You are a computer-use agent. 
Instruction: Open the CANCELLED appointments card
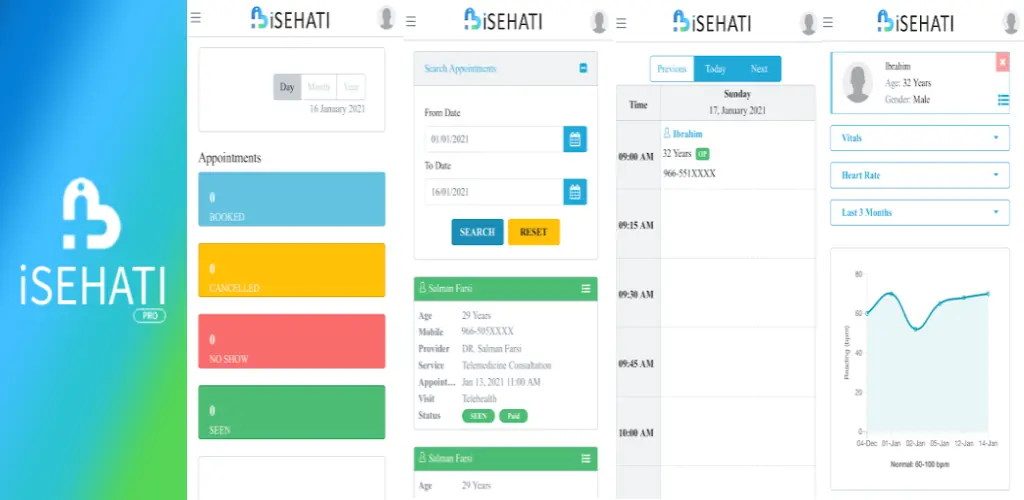tap(291, 270)
